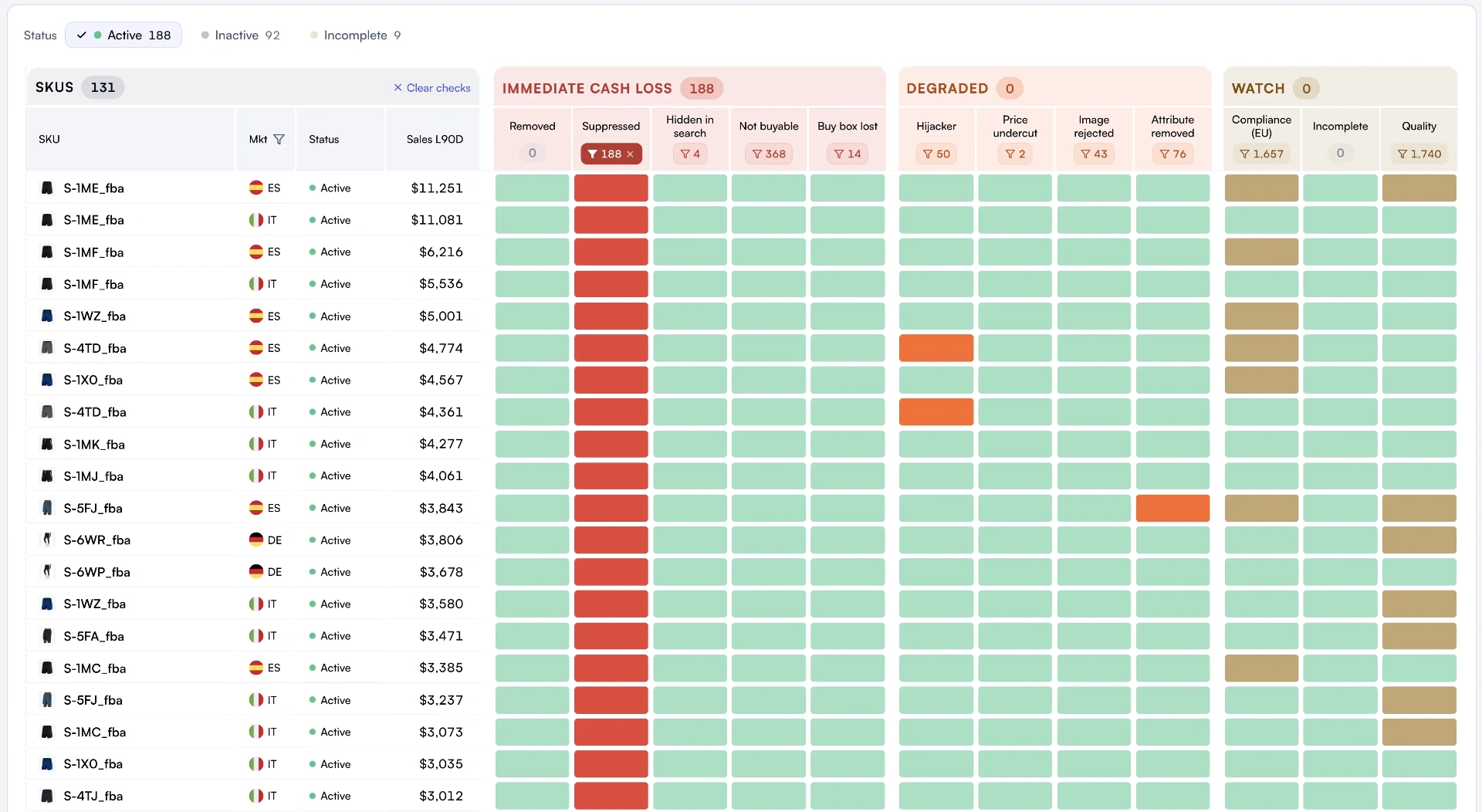Viewport: 1482px width, 812px height.
Task: Open the S-1WZ_fba ES product thumbnail
Action: (47, 316)
